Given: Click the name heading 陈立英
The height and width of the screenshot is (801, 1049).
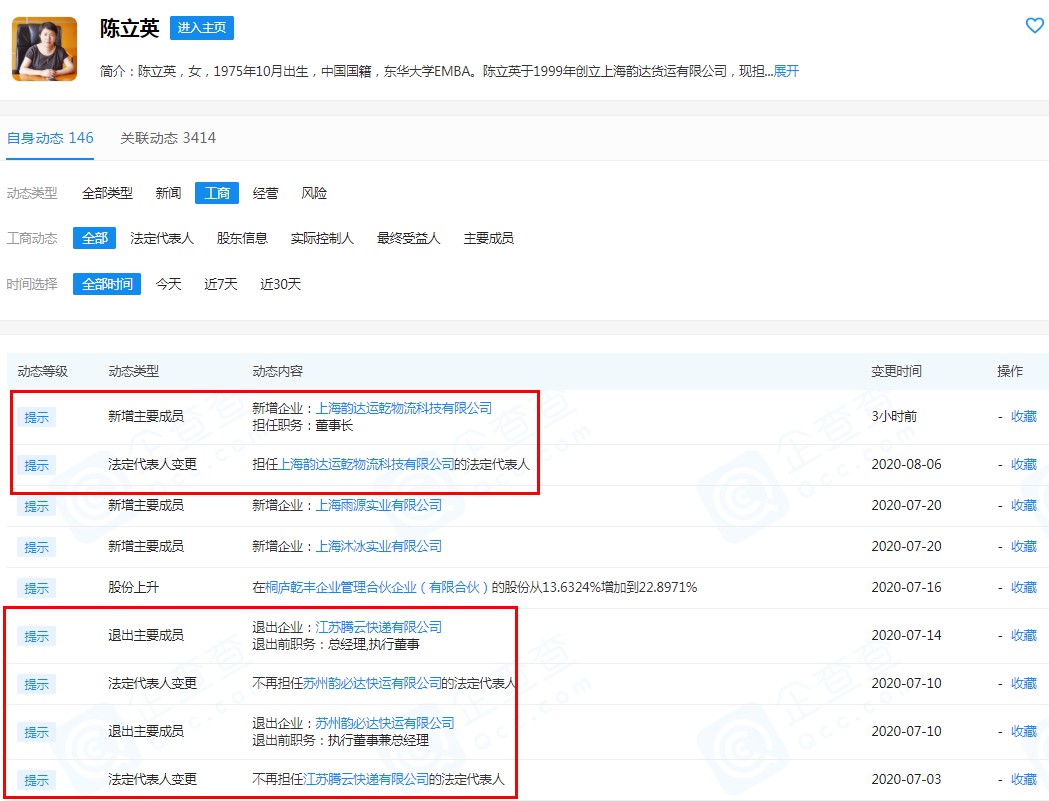Looking at the screenshot, I should click(130, 28).
